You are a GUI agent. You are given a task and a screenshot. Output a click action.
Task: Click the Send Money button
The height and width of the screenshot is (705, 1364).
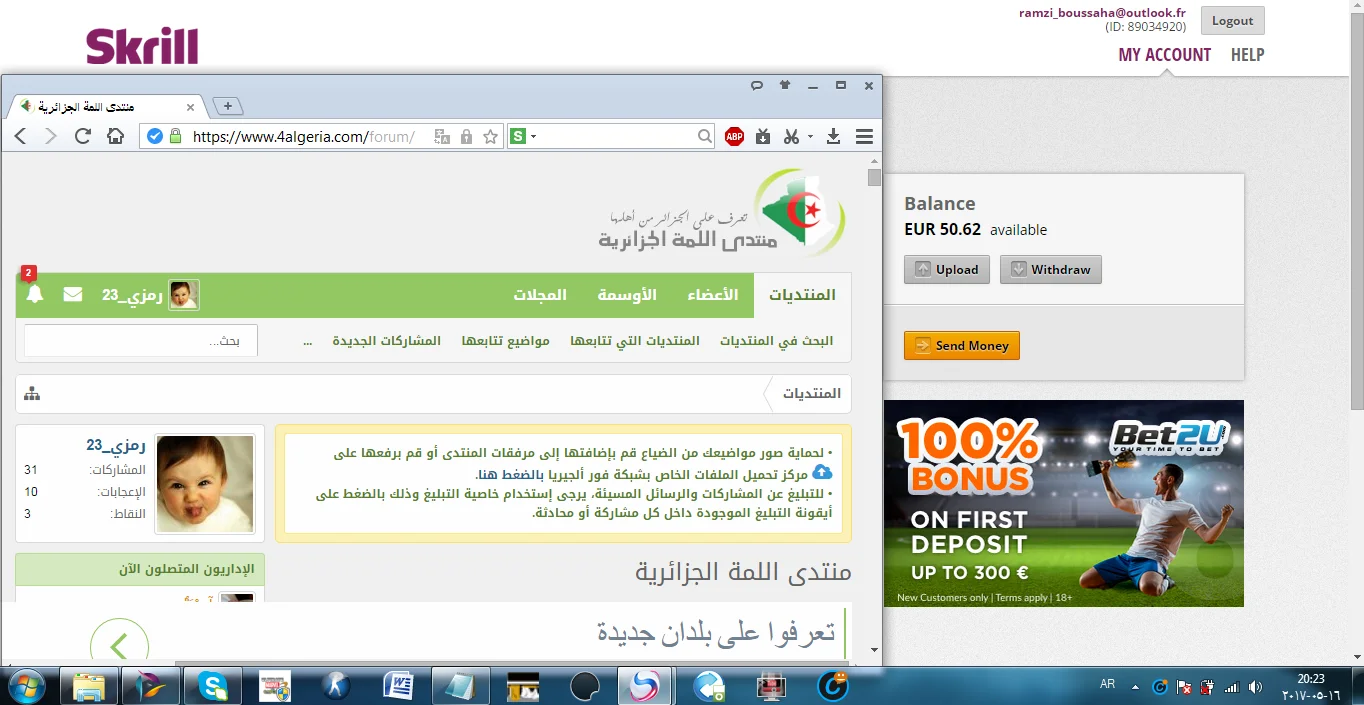click(961, 345)
